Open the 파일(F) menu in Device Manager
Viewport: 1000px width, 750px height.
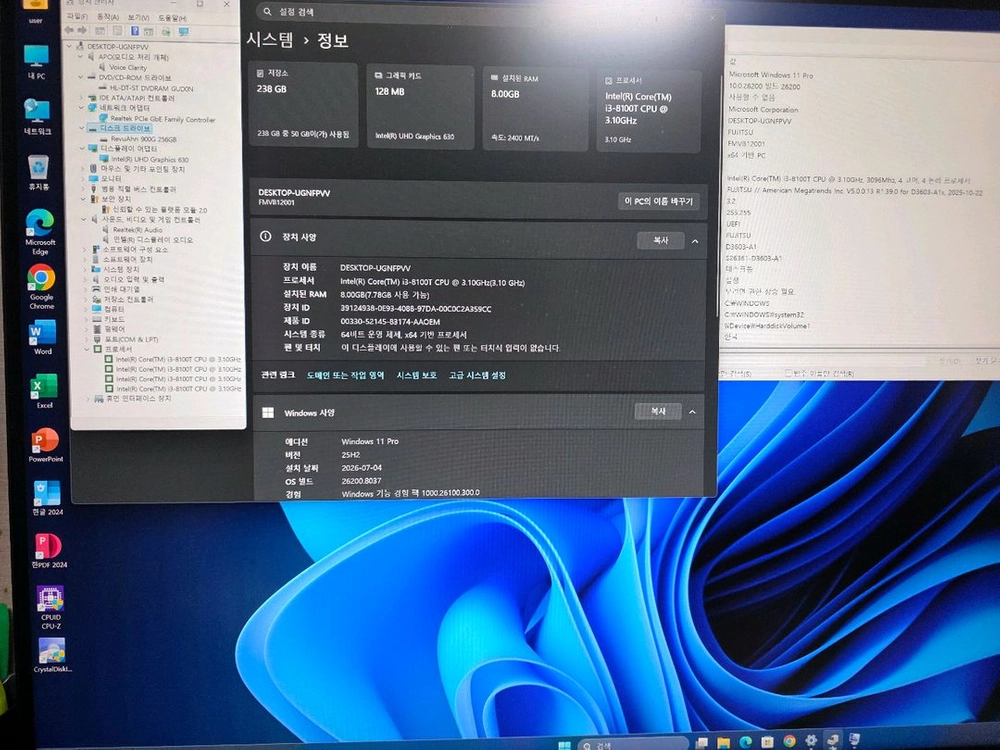(x=78, y=17)
